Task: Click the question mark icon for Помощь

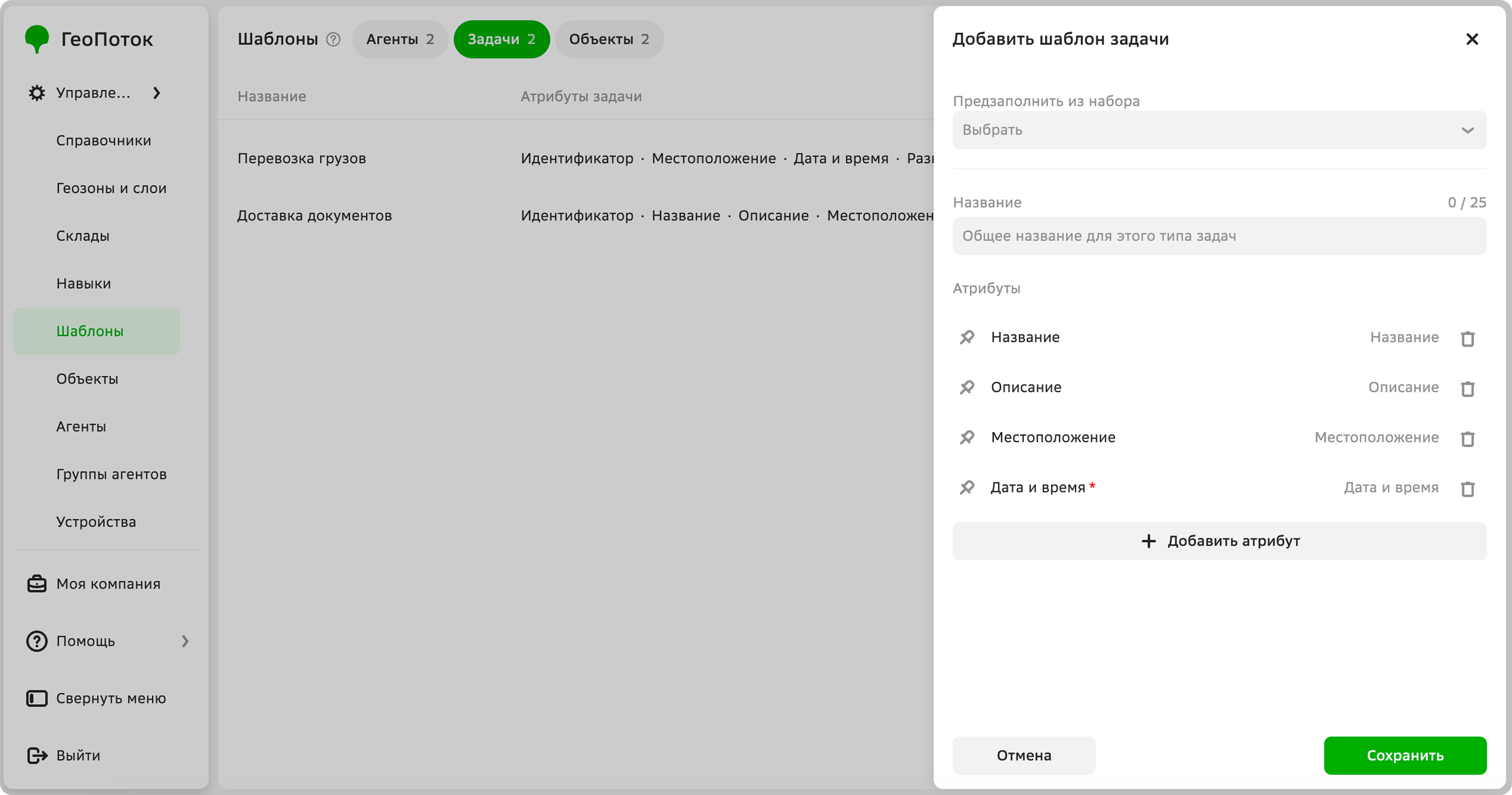Action: tap(37, 641)
